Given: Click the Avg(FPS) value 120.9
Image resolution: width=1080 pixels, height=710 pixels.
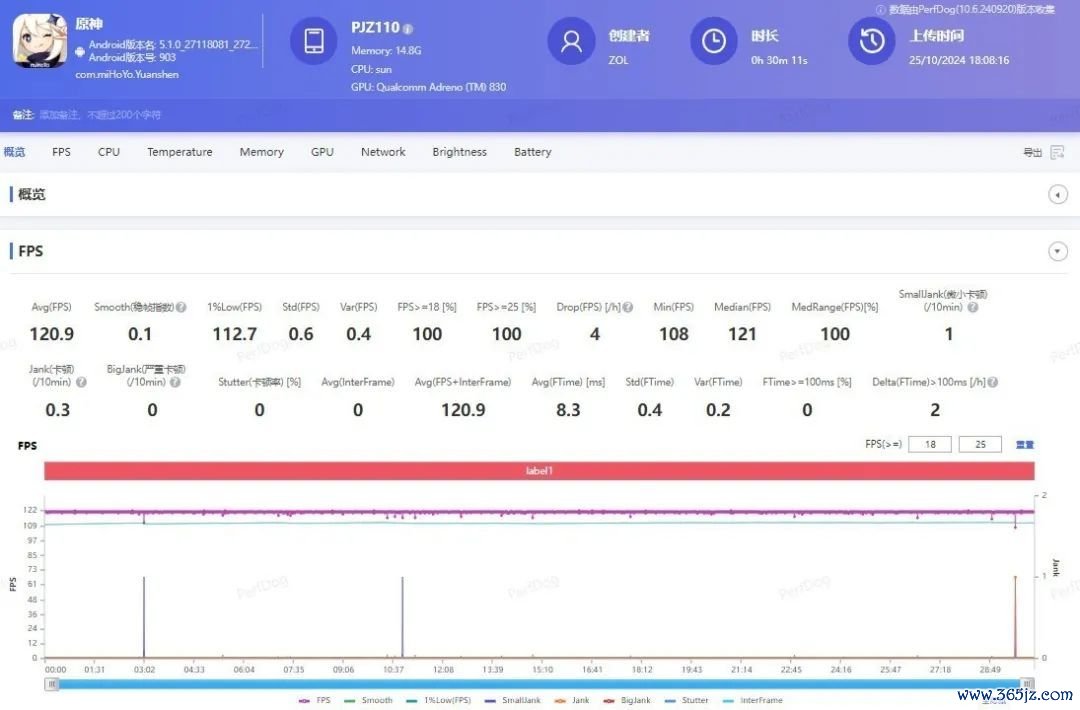Looking at the screenshot, I should pos(52,334).
